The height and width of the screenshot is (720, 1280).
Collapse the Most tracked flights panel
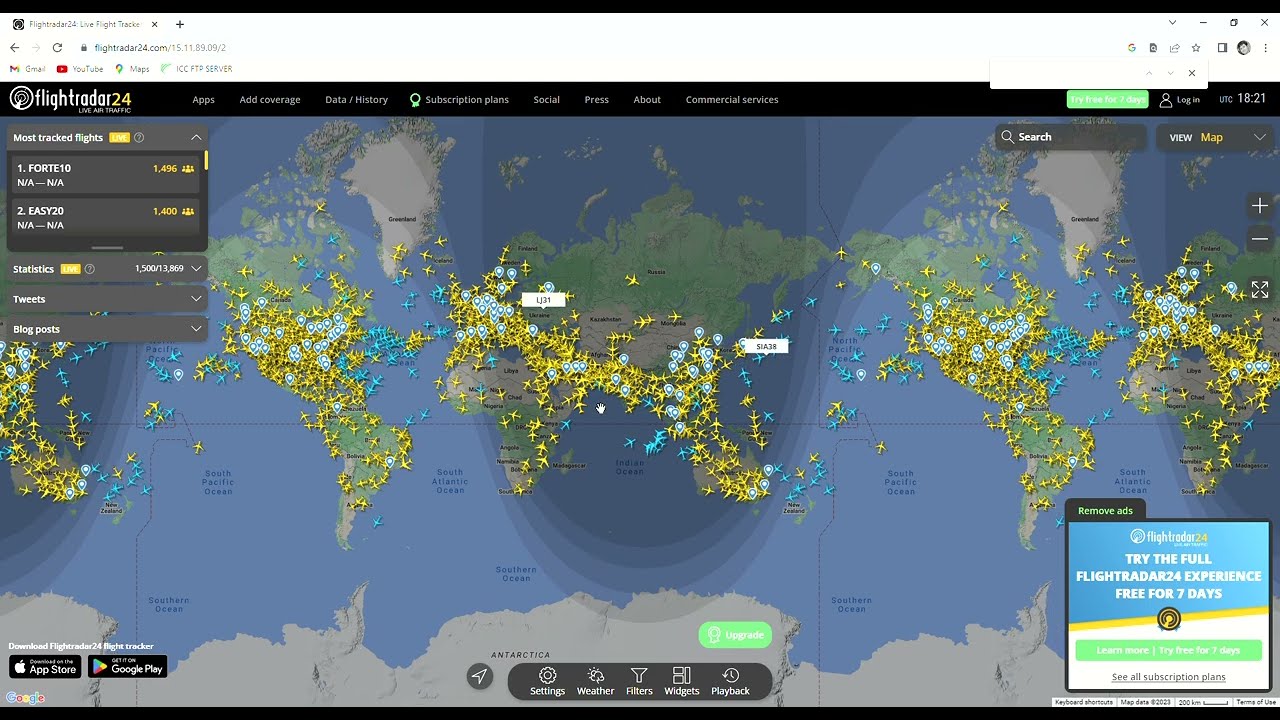click(x=196, y=137)
